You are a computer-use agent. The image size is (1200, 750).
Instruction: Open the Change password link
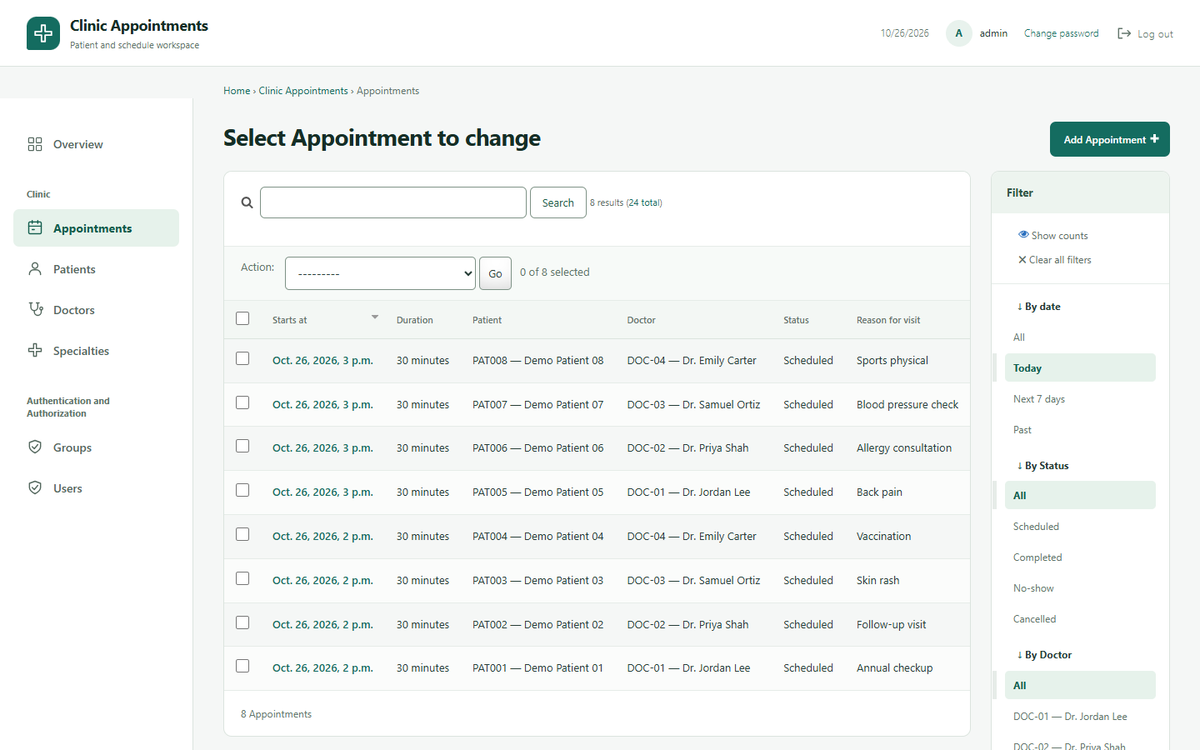1061,33
